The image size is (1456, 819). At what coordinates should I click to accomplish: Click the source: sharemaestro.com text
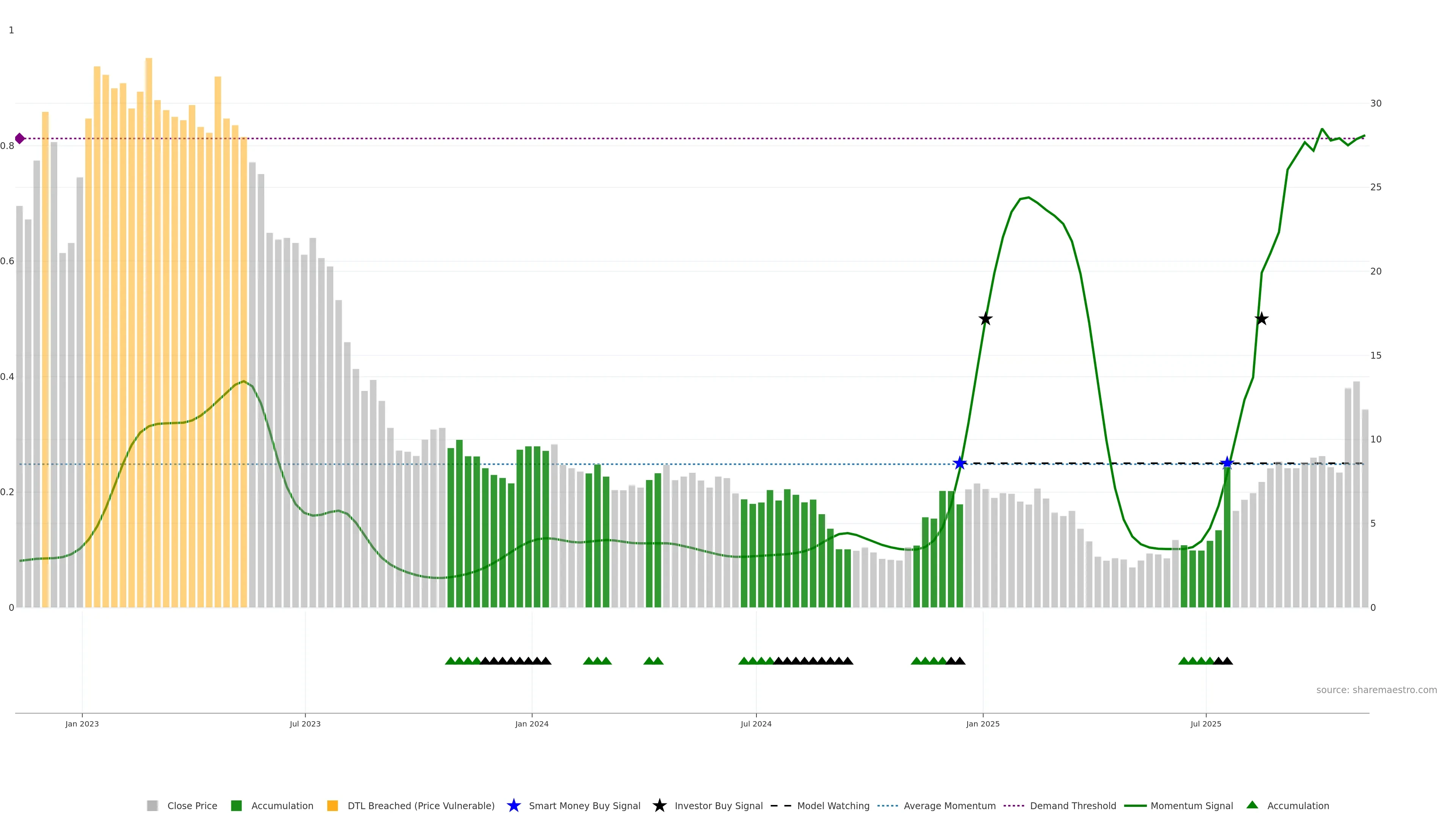click(x=1376, y=690)
